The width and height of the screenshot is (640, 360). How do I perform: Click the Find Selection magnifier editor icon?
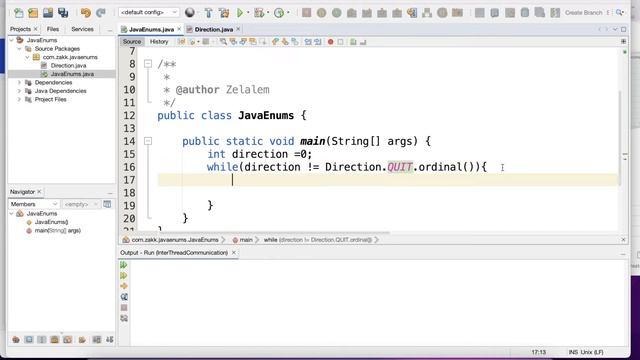click(x=223, y=42)
